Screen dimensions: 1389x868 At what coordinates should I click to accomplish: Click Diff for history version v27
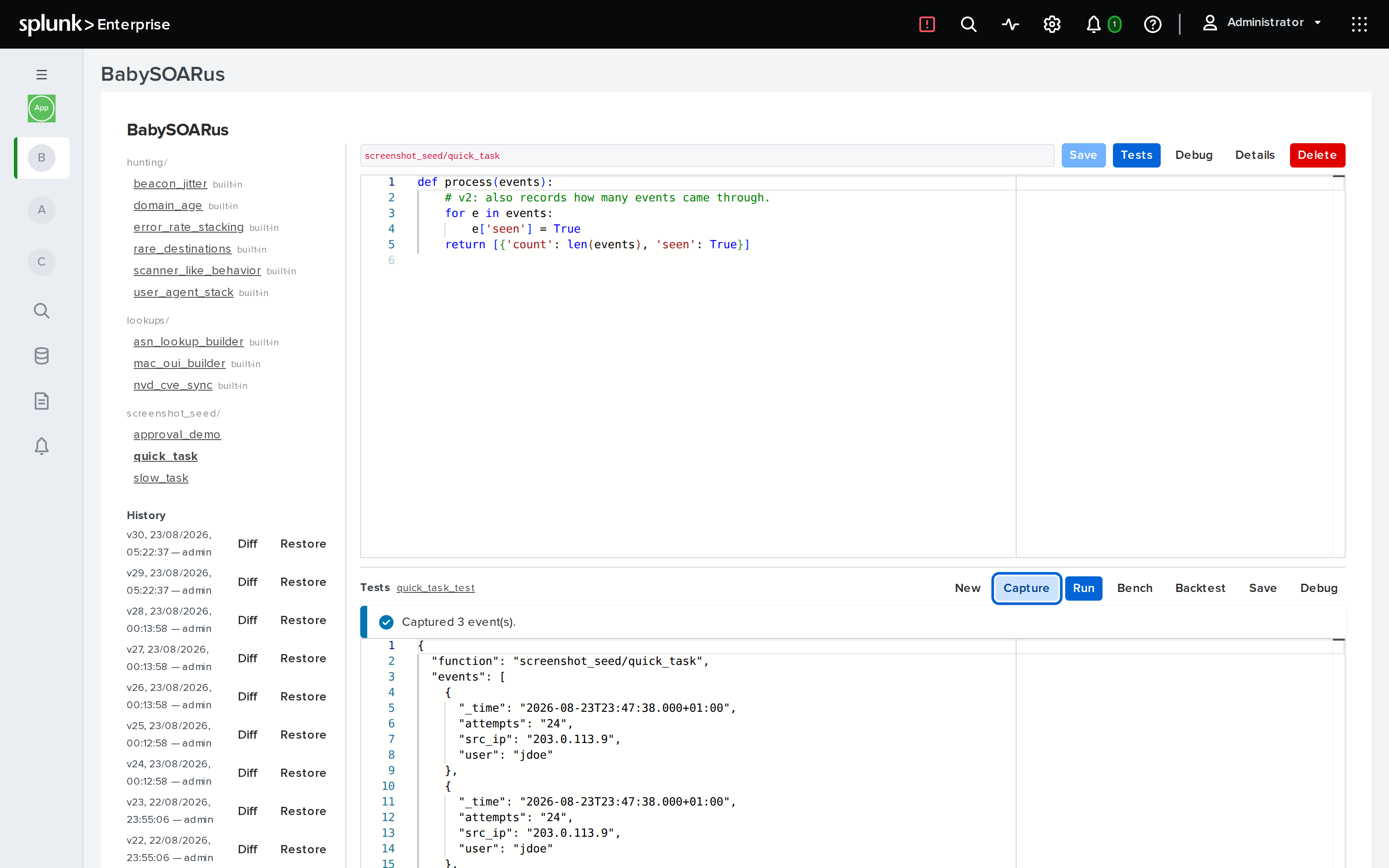[x=247, y=658]
